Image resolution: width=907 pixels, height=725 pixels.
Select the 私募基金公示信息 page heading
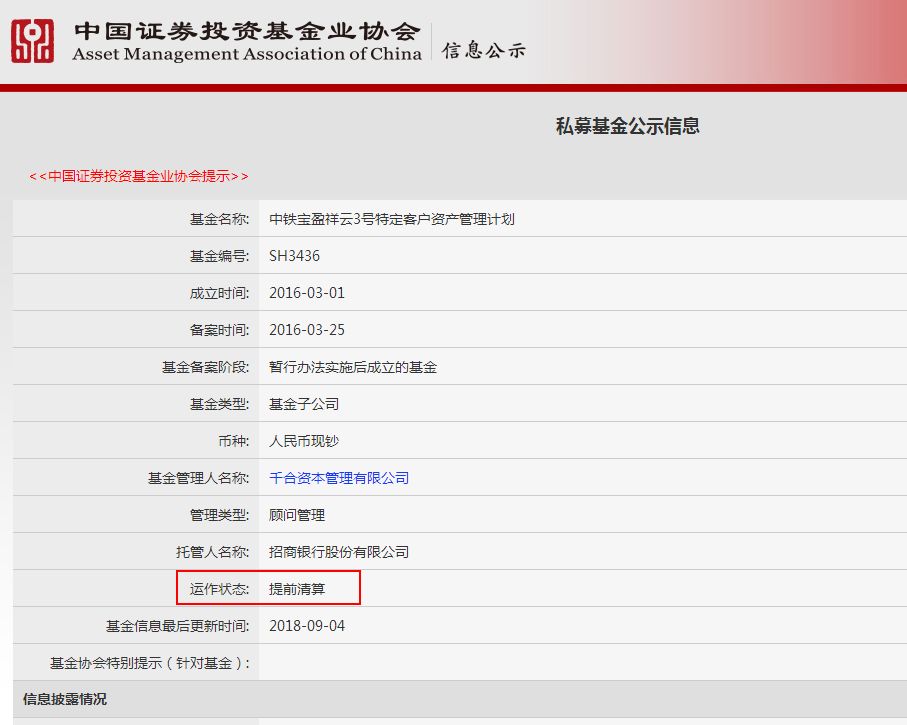628,126
